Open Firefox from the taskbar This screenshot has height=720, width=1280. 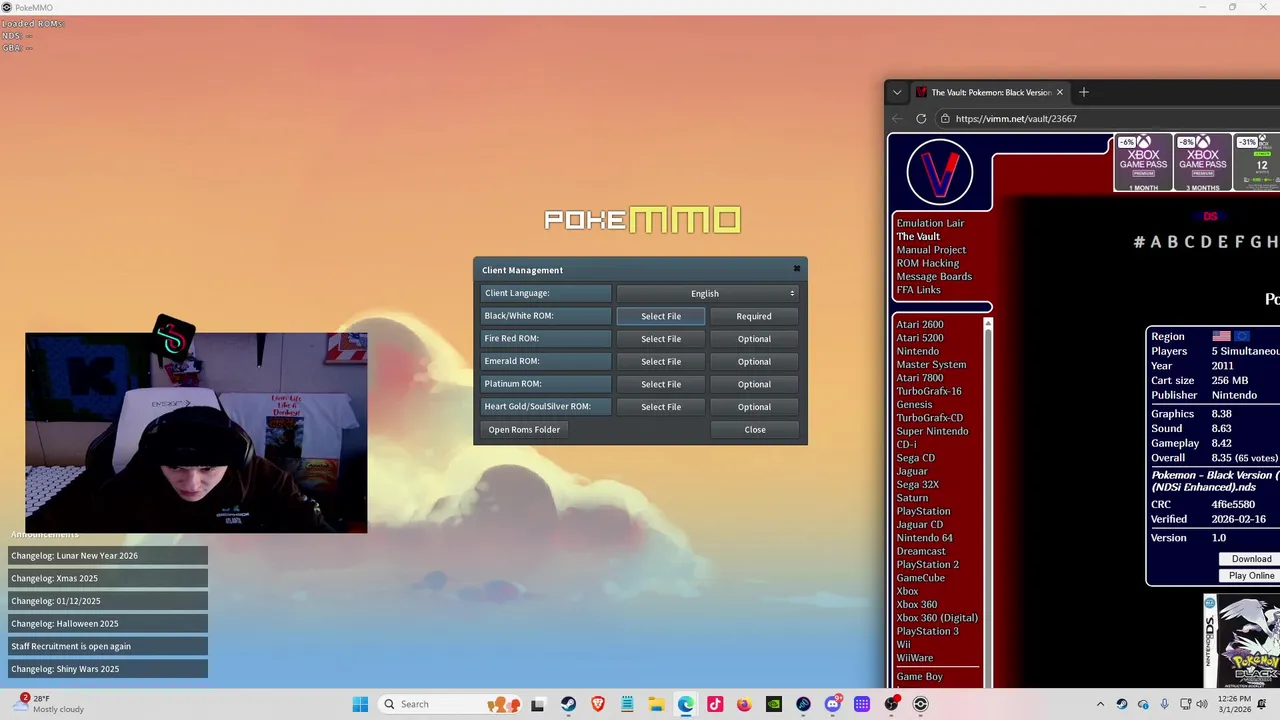744,704
